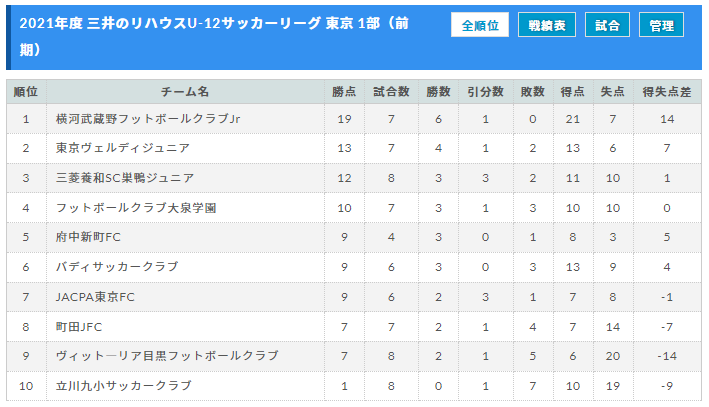Click the 順位 column header
The image size is (709, 407).
[26, 92]
